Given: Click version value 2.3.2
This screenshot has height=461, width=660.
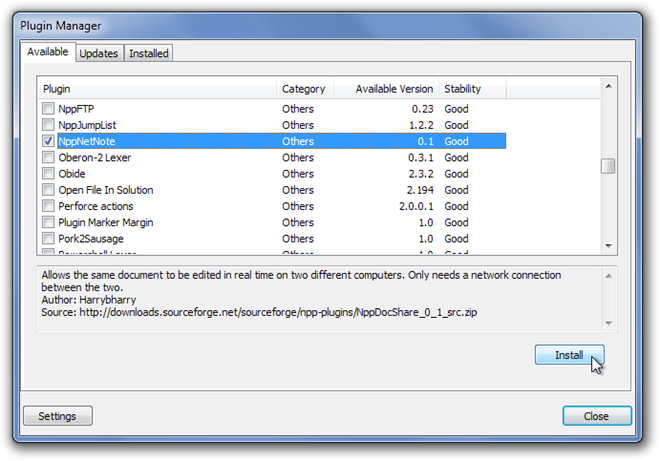Looking at the screenshot, I should coord(421,173).
